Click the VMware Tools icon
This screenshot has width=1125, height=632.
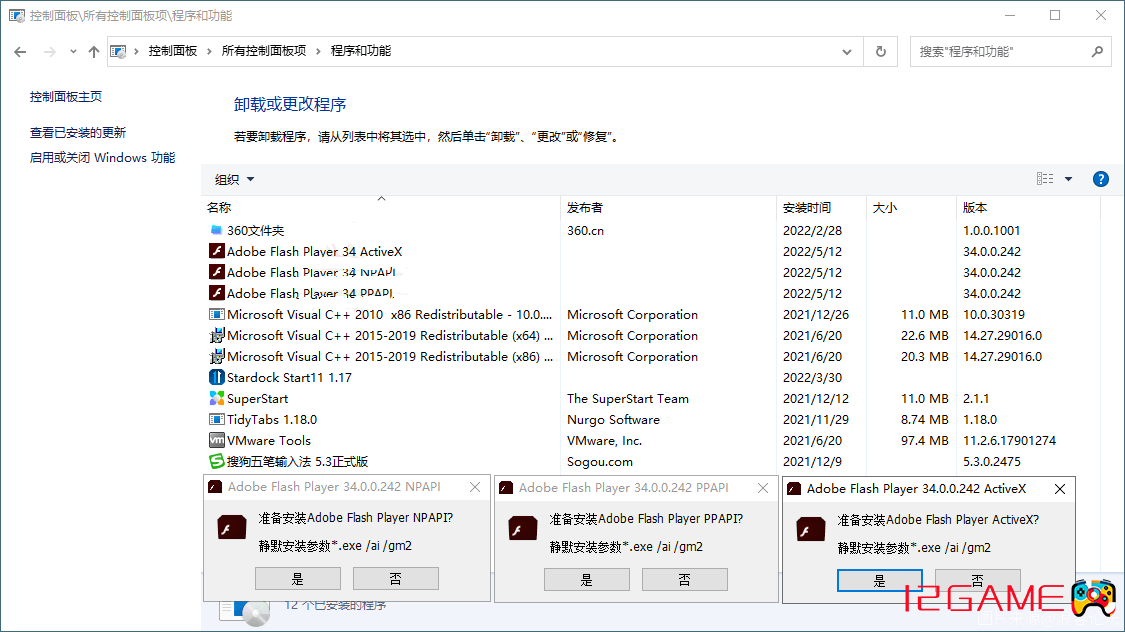click(x=216, y=440)
